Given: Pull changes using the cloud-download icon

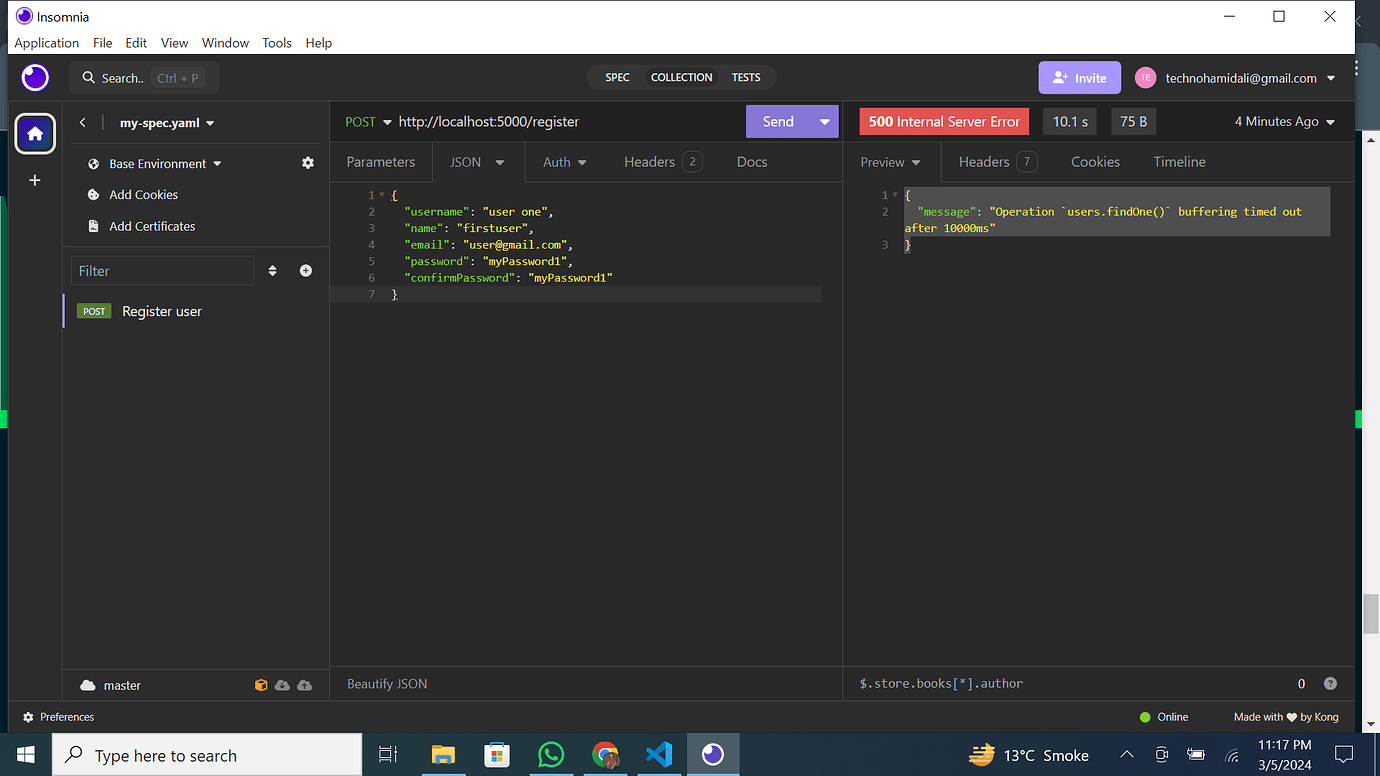Looking at the screenshot, I should pyautogui.click(x=283, y=685).
